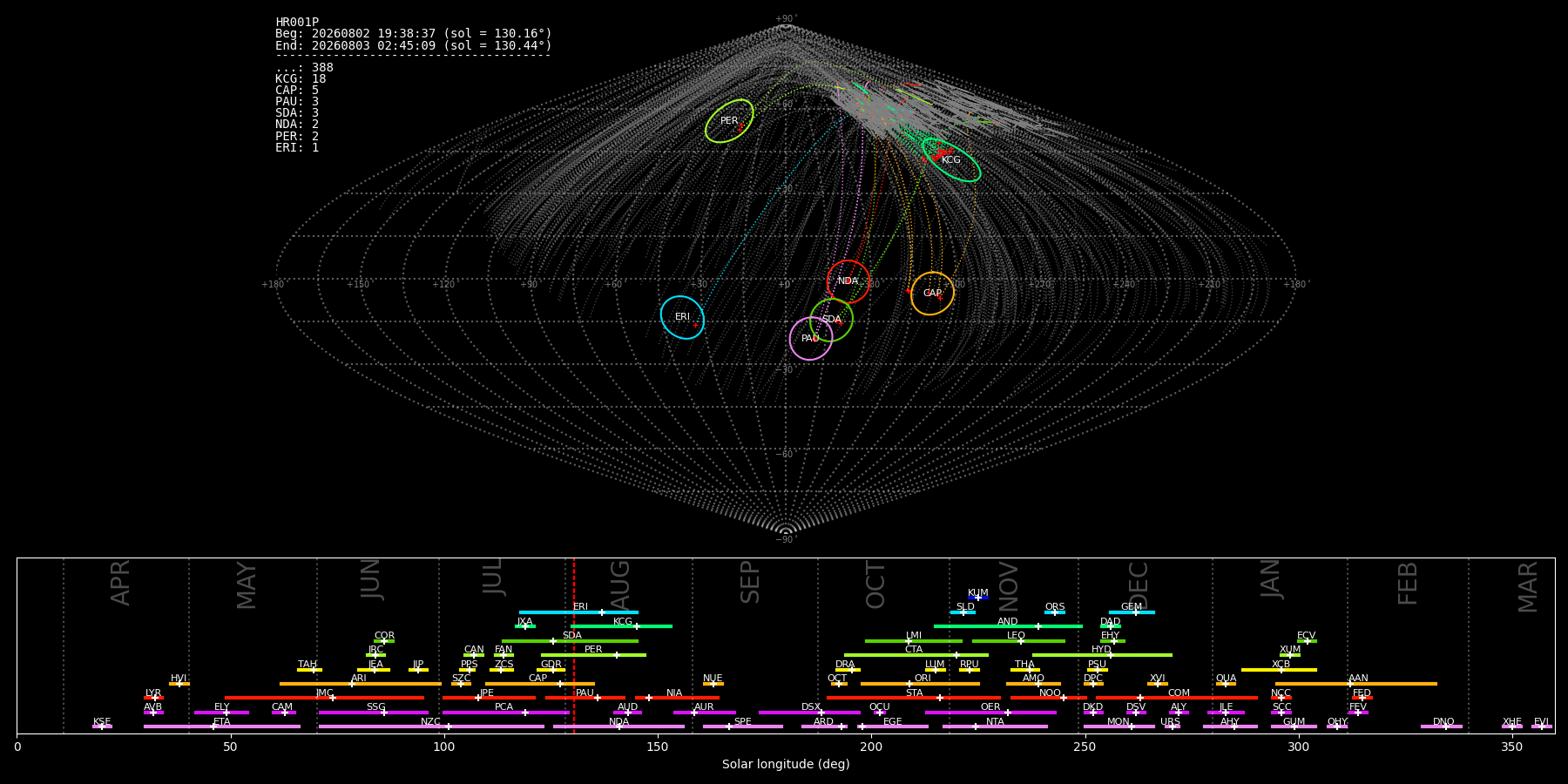
Task: Click the ETA shower bar near May
Action: (222, 727)
